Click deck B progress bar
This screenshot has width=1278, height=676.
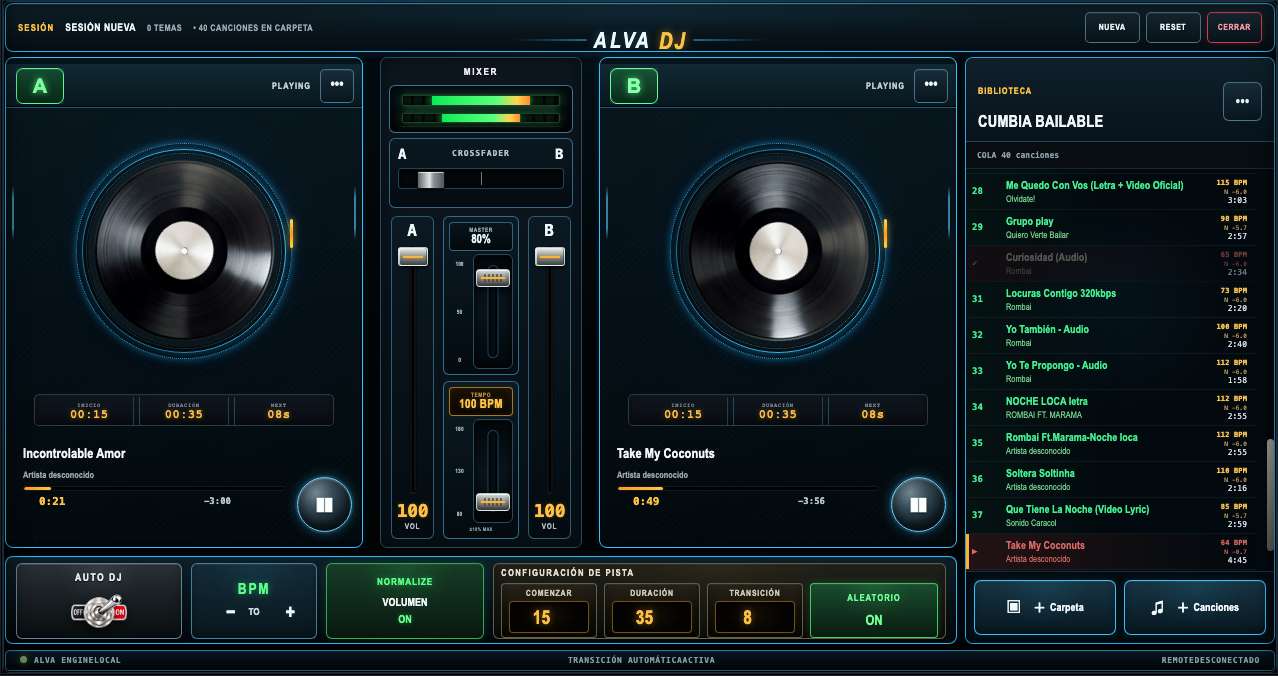click(748, 488)
